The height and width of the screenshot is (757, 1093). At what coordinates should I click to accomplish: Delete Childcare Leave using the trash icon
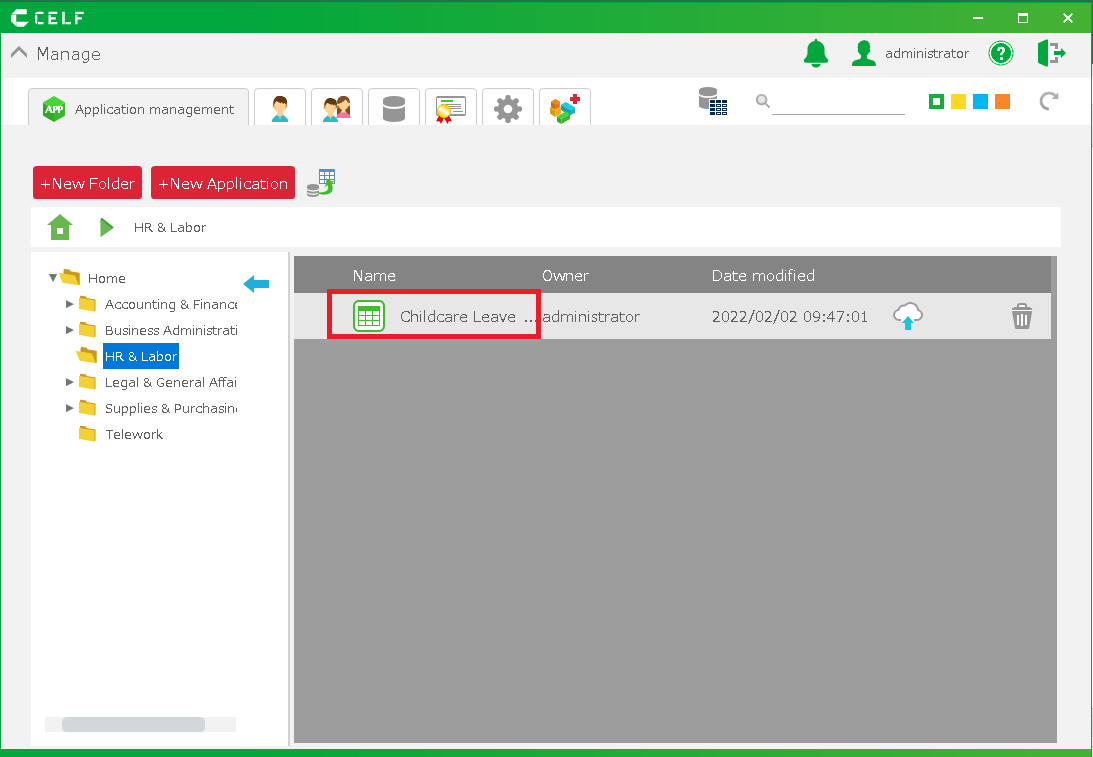tap(1020, 317)
